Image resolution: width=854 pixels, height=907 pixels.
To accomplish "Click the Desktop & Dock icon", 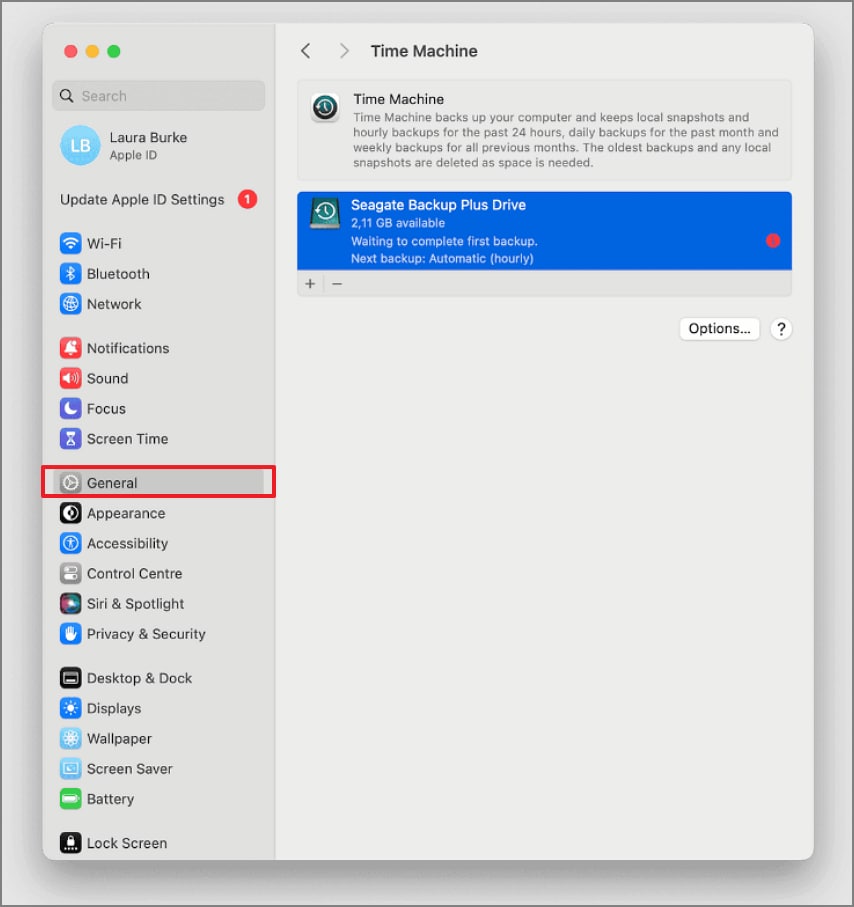I will (x=70, y=678).
